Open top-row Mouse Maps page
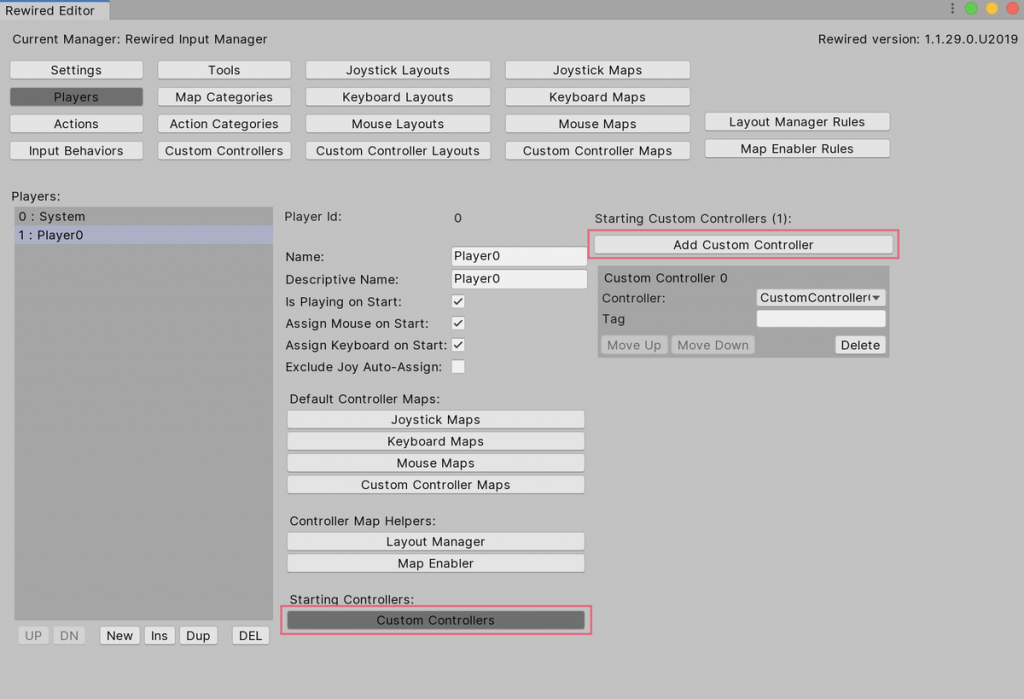1024x699 pixels. 598,123
